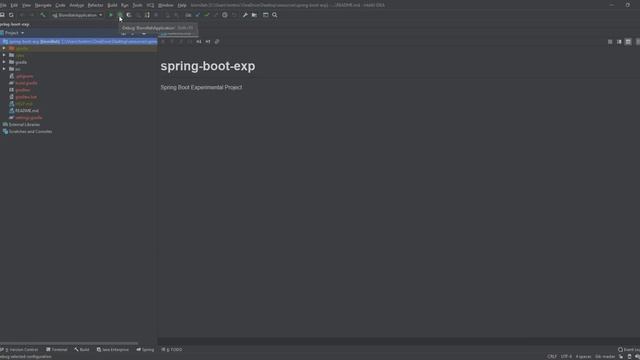Click the Attach debugger to process icon
Viewport: 640px width, 360px height.
[x=147, y=15]
